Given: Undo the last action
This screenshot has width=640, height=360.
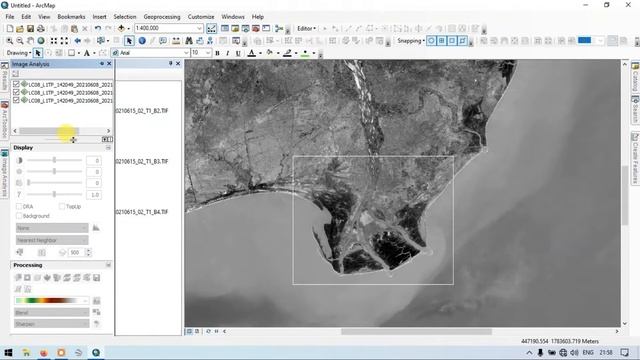Looking at the screenshot, I should [98, 29].
